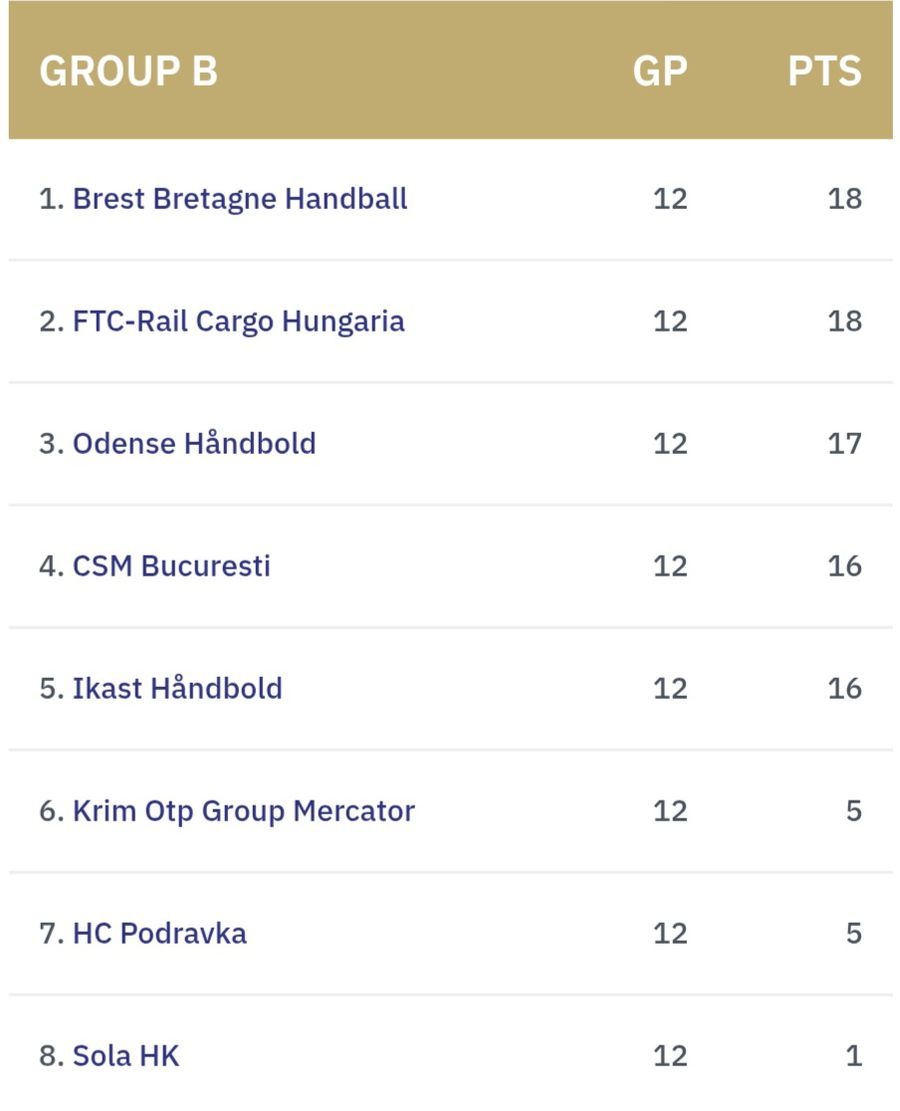Select Sola HK's 1 point value
900x1111 pixels.
coord(854,1055)
